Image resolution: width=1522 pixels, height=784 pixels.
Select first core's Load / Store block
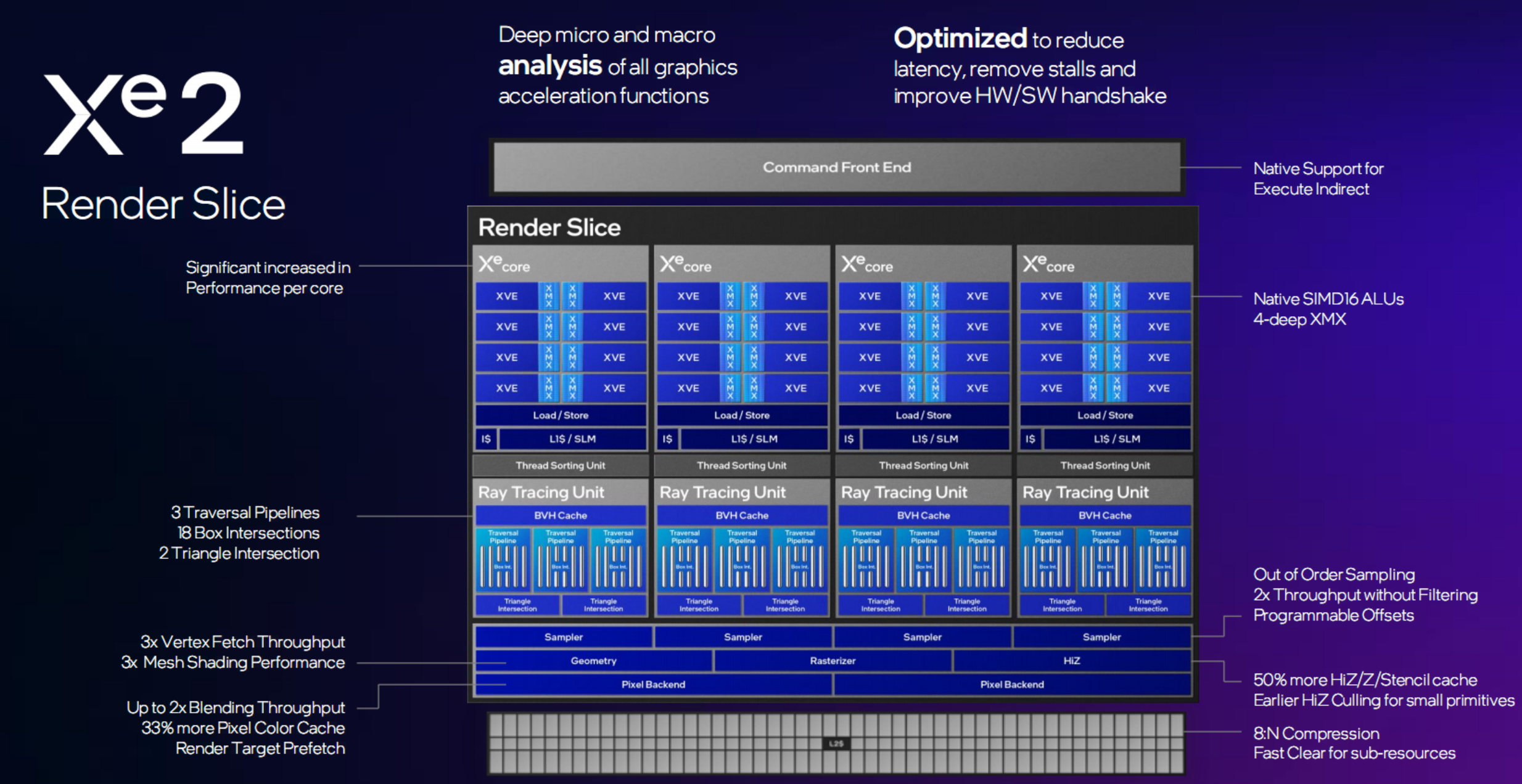(x=561, y=415)
